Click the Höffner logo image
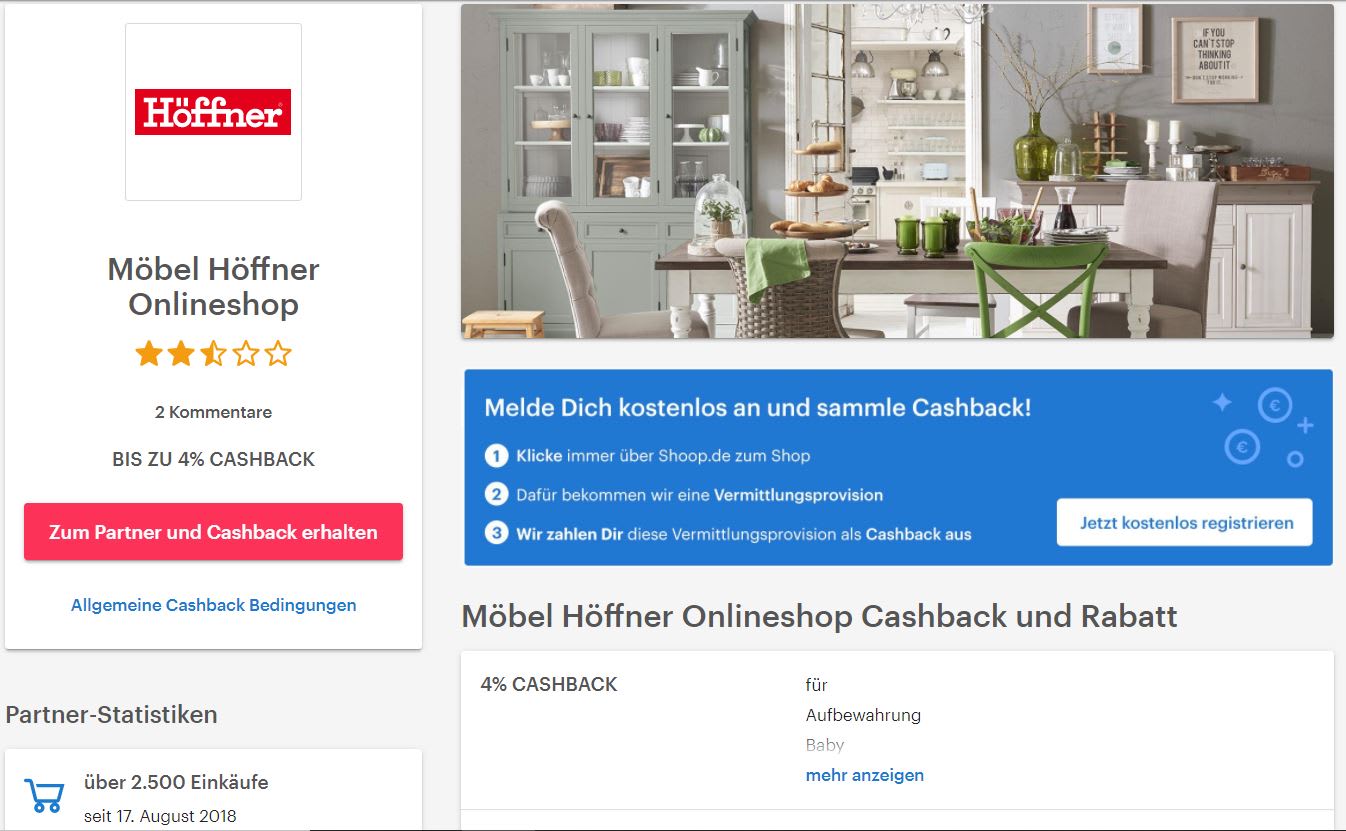This screenshot has width=1346, height=831. pyautogui.click(x=213, y=112)
